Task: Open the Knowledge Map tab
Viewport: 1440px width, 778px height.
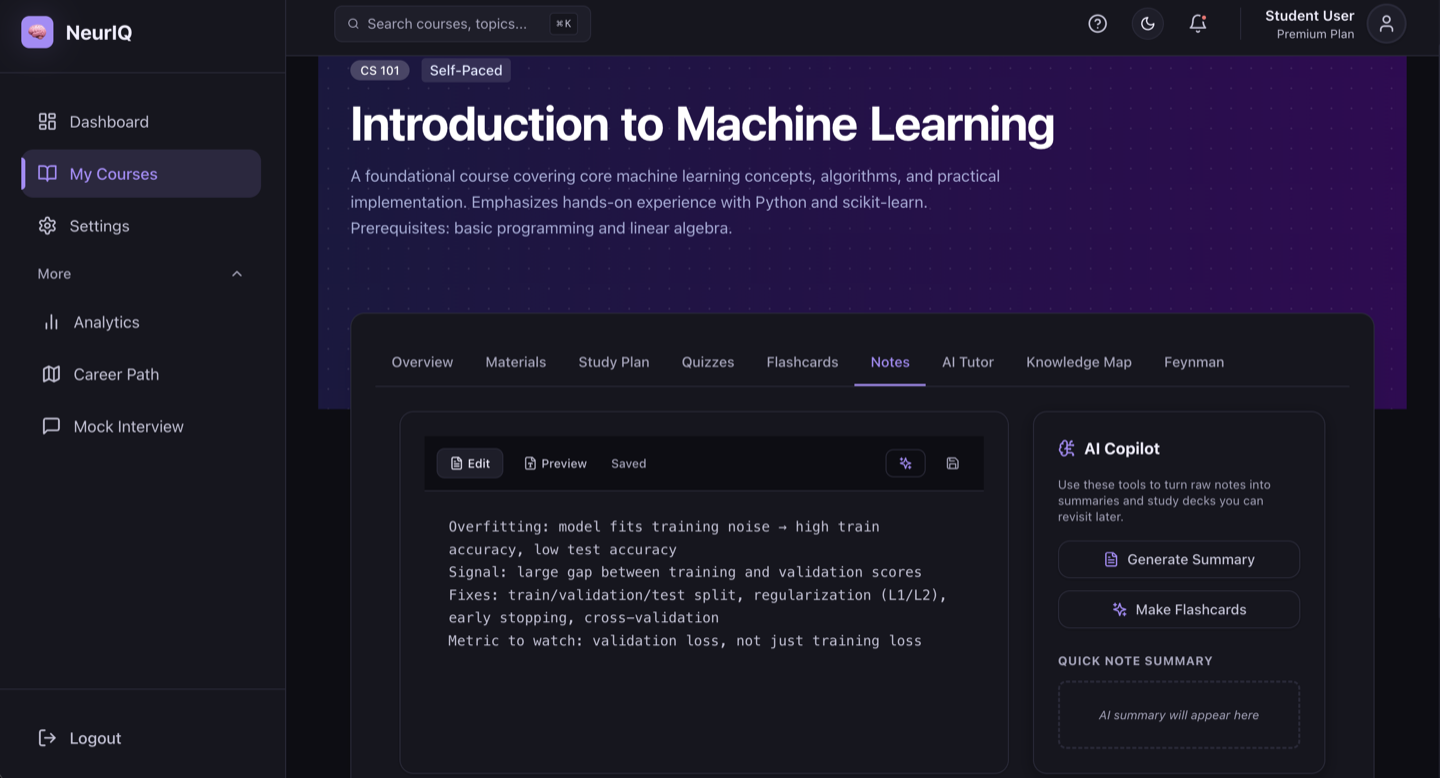Action: [x=1079, y=362]
